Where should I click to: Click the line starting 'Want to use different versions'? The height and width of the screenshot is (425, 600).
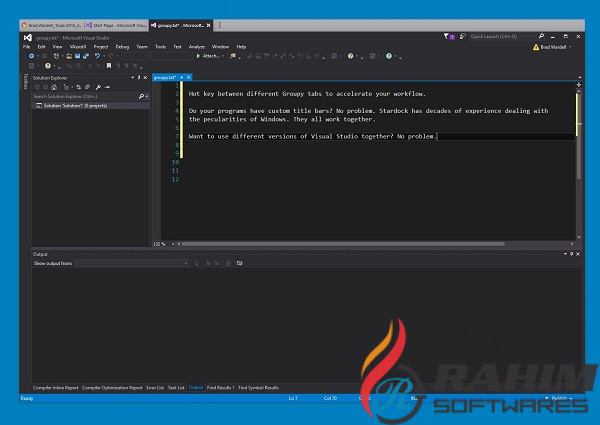312,136
